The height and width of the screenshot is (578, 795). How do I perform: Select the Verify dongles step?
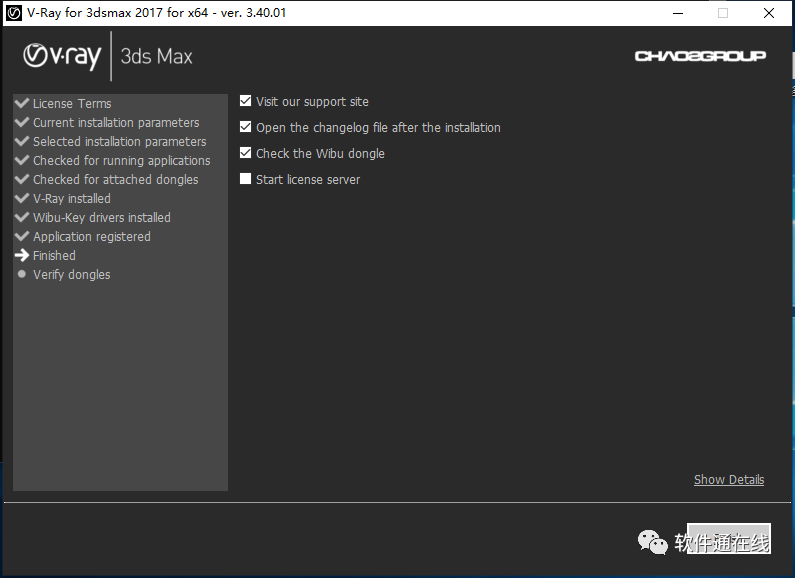71,275
